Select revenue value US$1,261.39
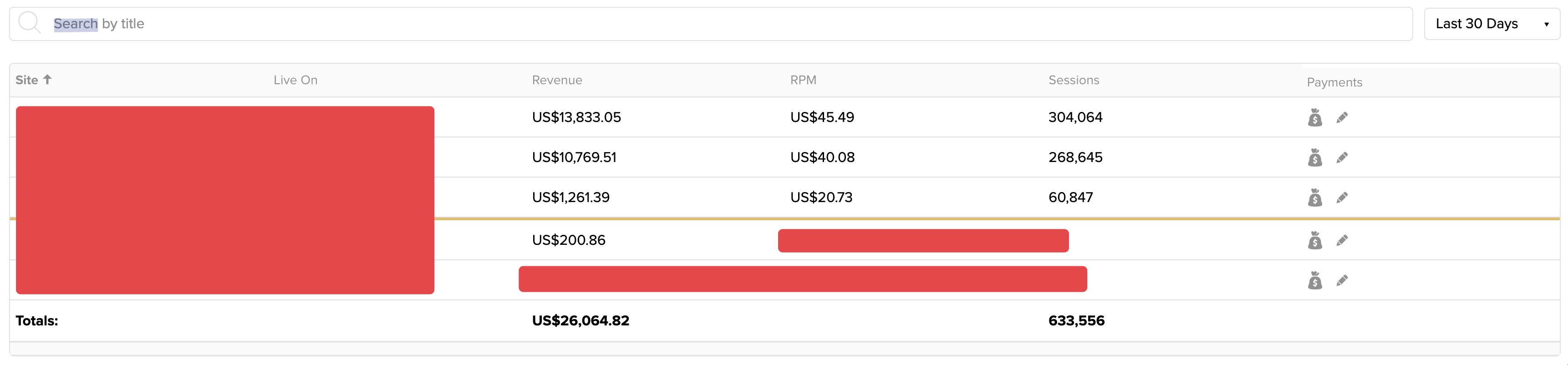The height and width of the screenshot is (365, 1568). (570, 197)
